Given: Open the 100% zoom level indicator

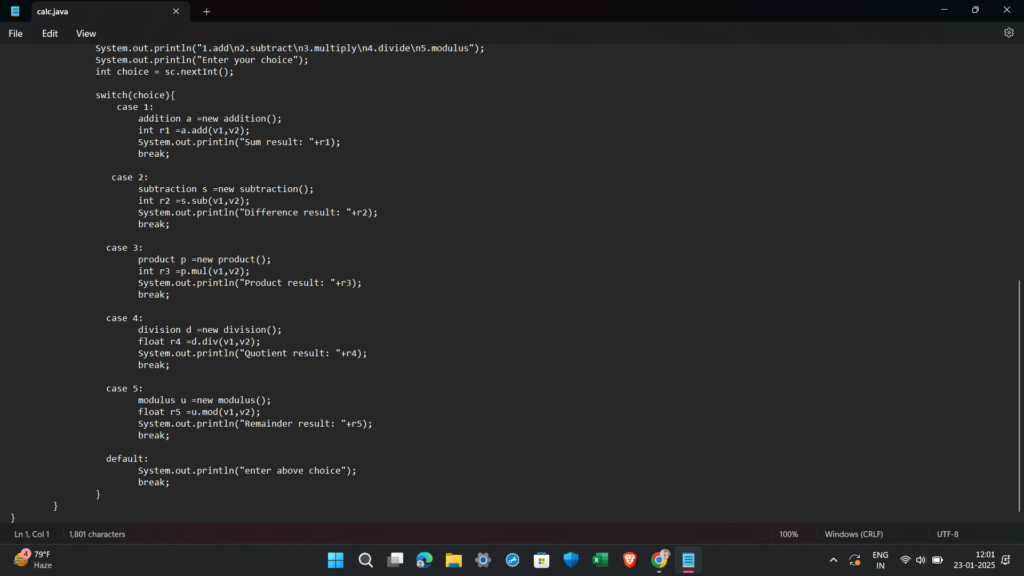Looking at the screenshot, I should [x=788, y=534].
